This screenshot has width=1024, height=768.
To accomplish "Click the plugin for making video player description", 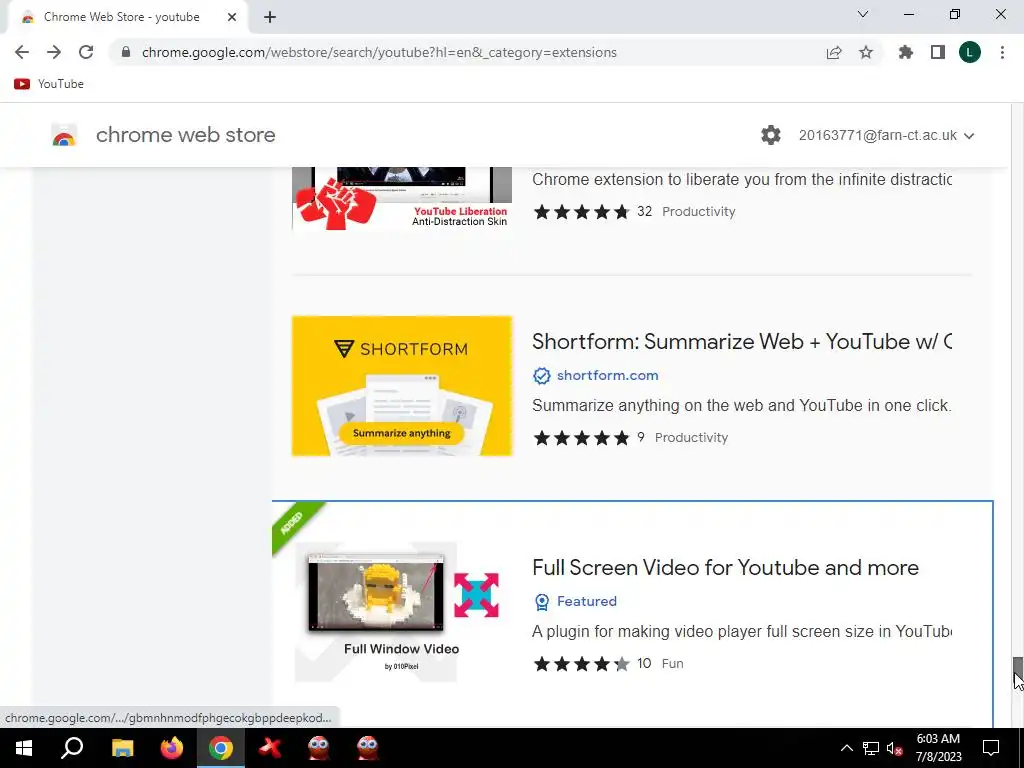I will (x=742, y=632).
